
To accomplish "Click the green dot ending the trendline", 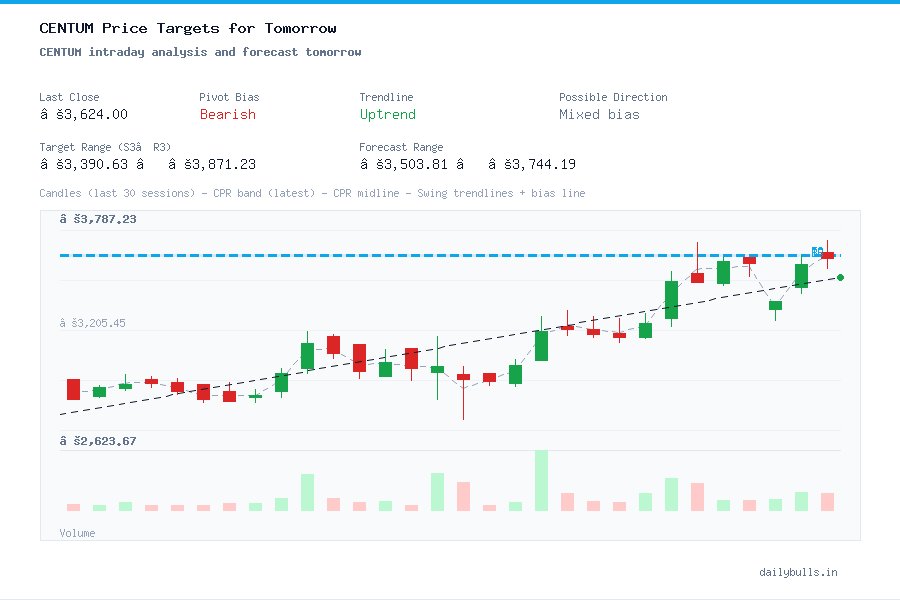I will coord(840,277).
